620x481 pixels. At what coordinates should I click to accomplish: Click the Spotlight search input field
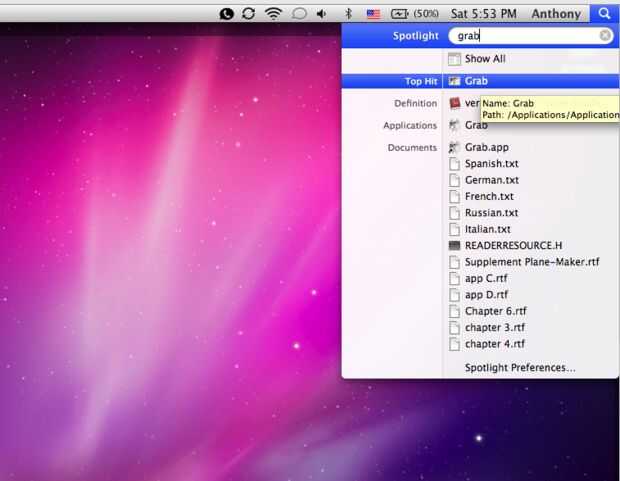pyautogui.click(x=531, y=36)
